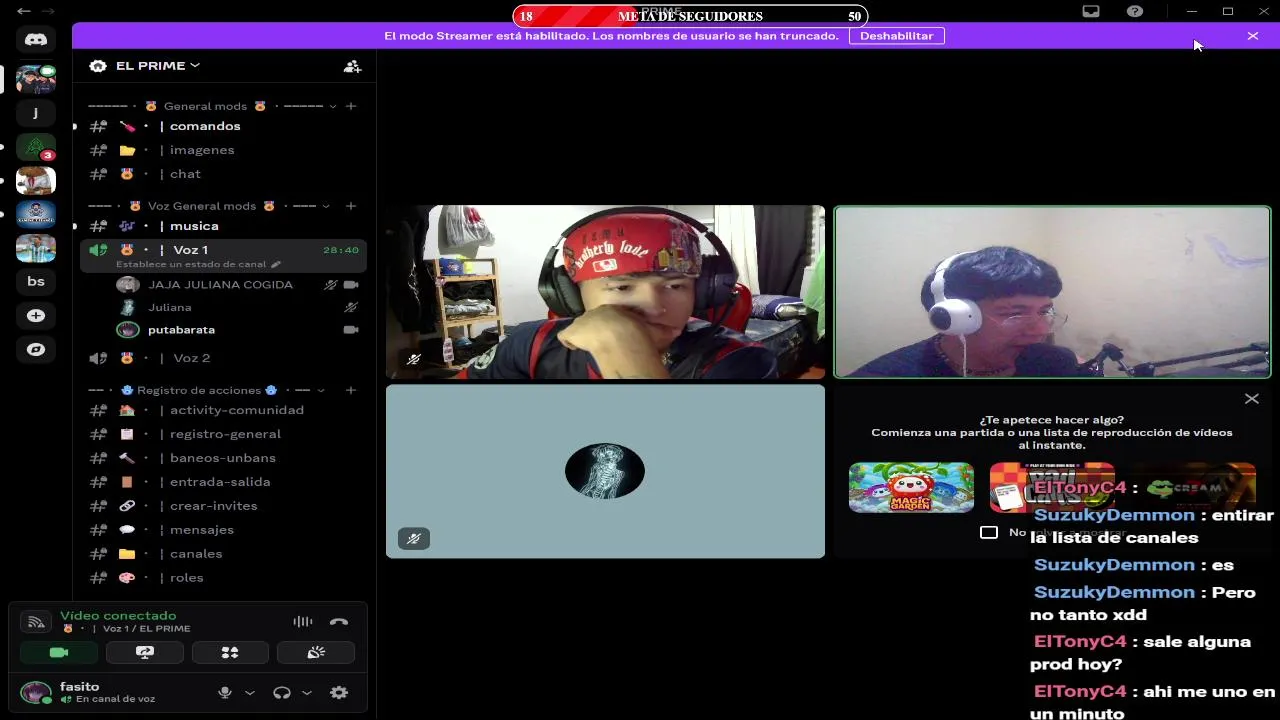Open the inbox icon in the title bar
This screenshot has width=1280, height=720.
coord(1091,11)
